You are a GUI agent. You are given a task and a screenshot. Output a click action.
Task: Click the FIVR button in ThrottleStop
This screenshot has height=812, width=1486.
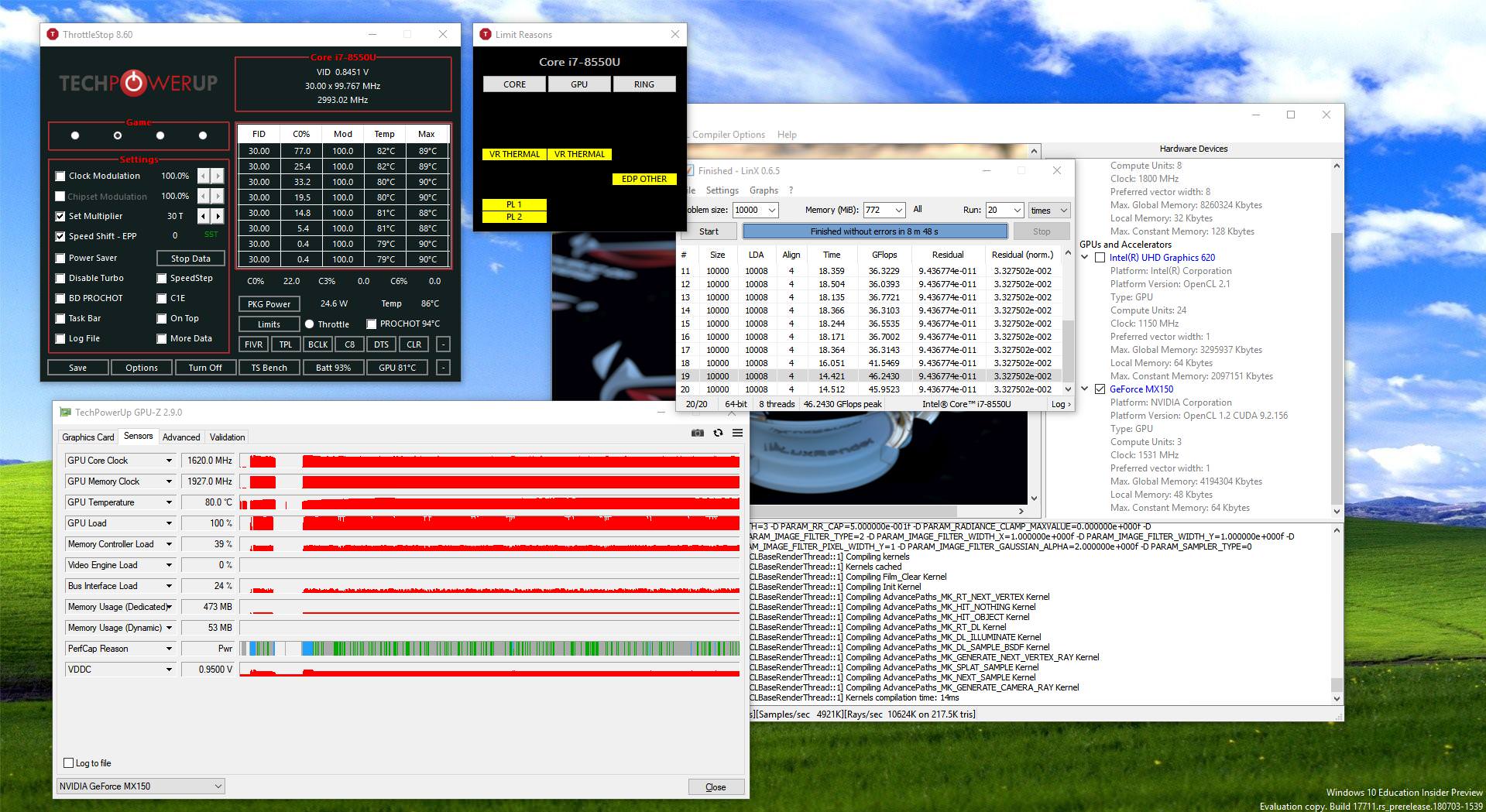point(253,345)
